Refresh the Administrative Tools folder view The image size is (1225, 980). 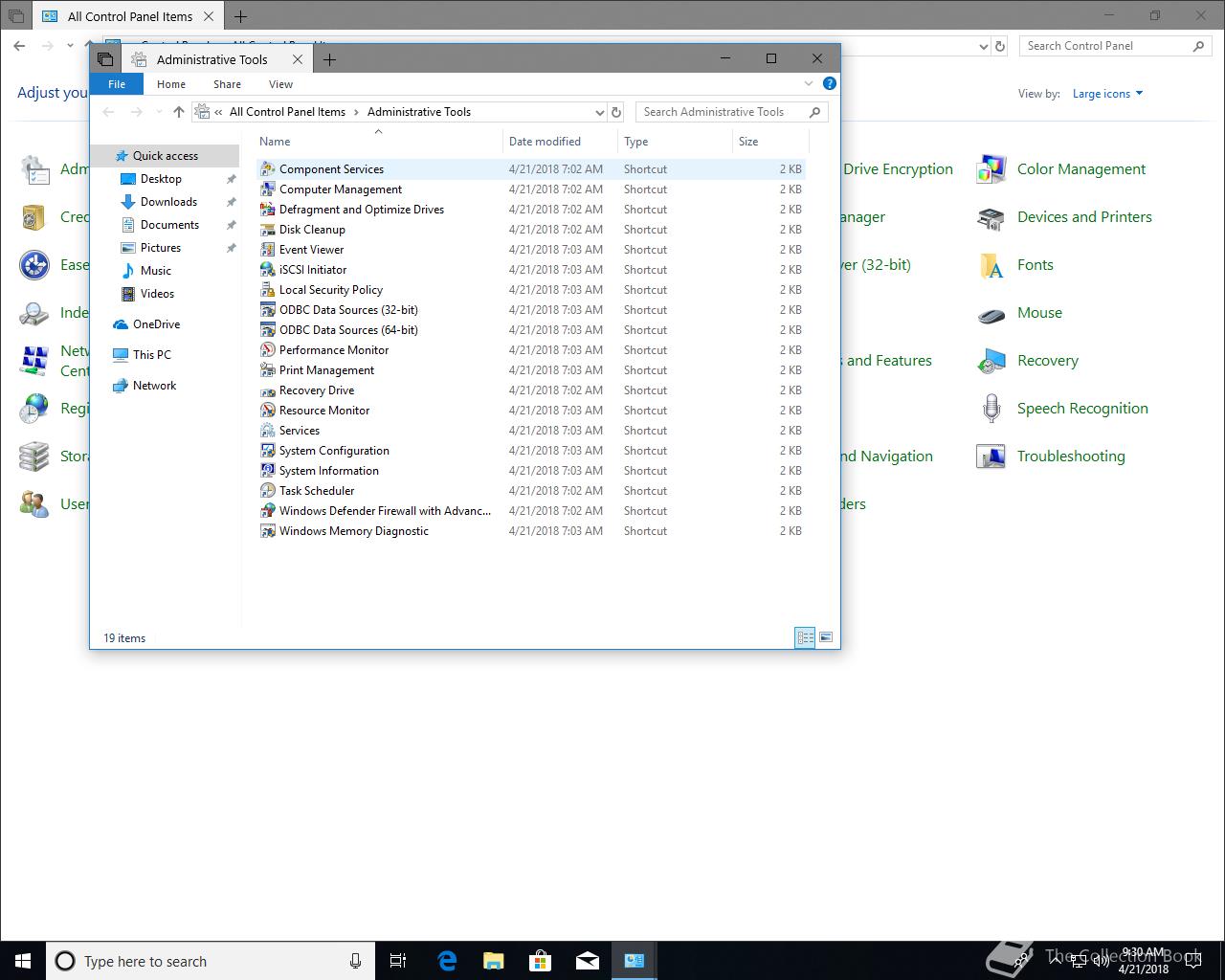click(616, 112)
